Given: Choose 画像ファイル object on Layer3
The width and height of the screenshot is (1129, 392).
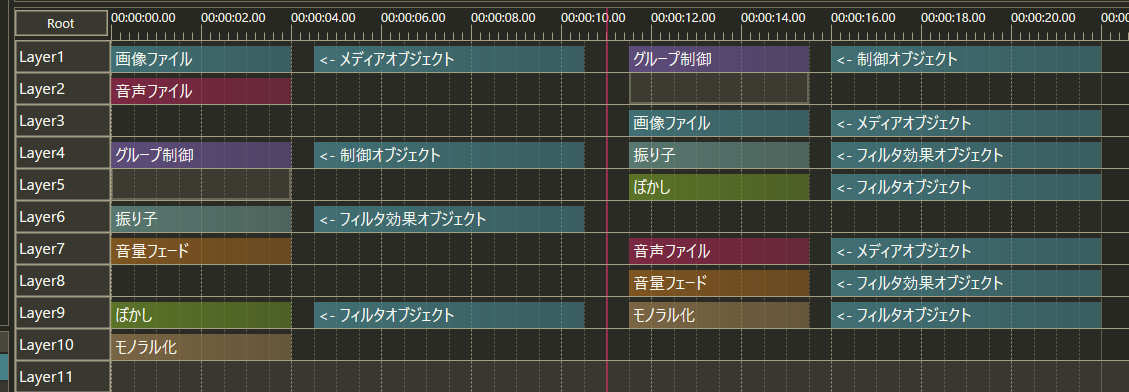Looking at the screenshot, I should (x=719, y=123).
